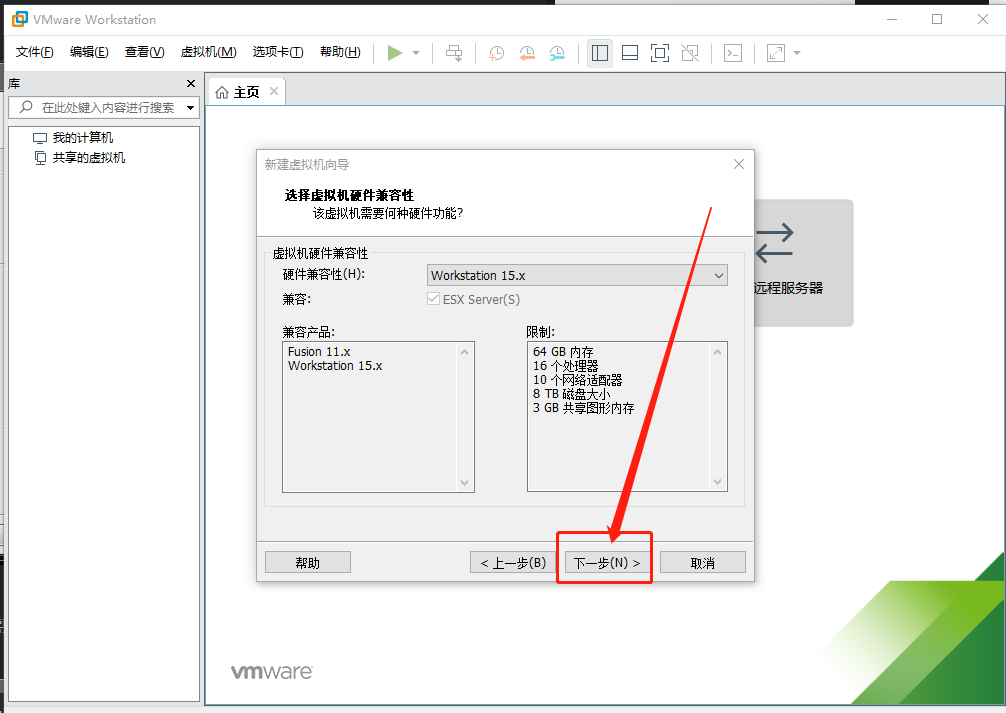The height and width of the screenshot is (713, 1006).
Task: Click the Send Ctrl+Alt+Del toolbar icon
Action: click(454, 53)
